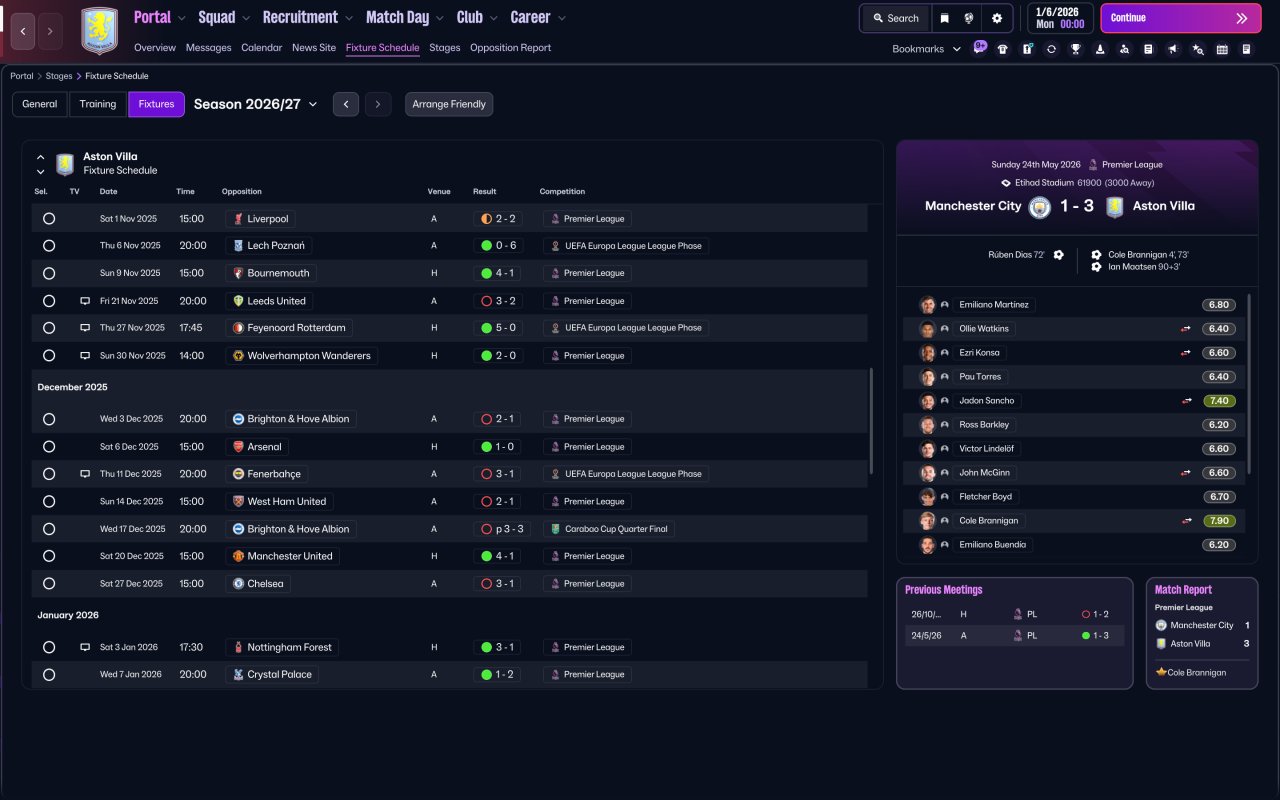Click the player ratings list scrollbar

point(1249,384)
